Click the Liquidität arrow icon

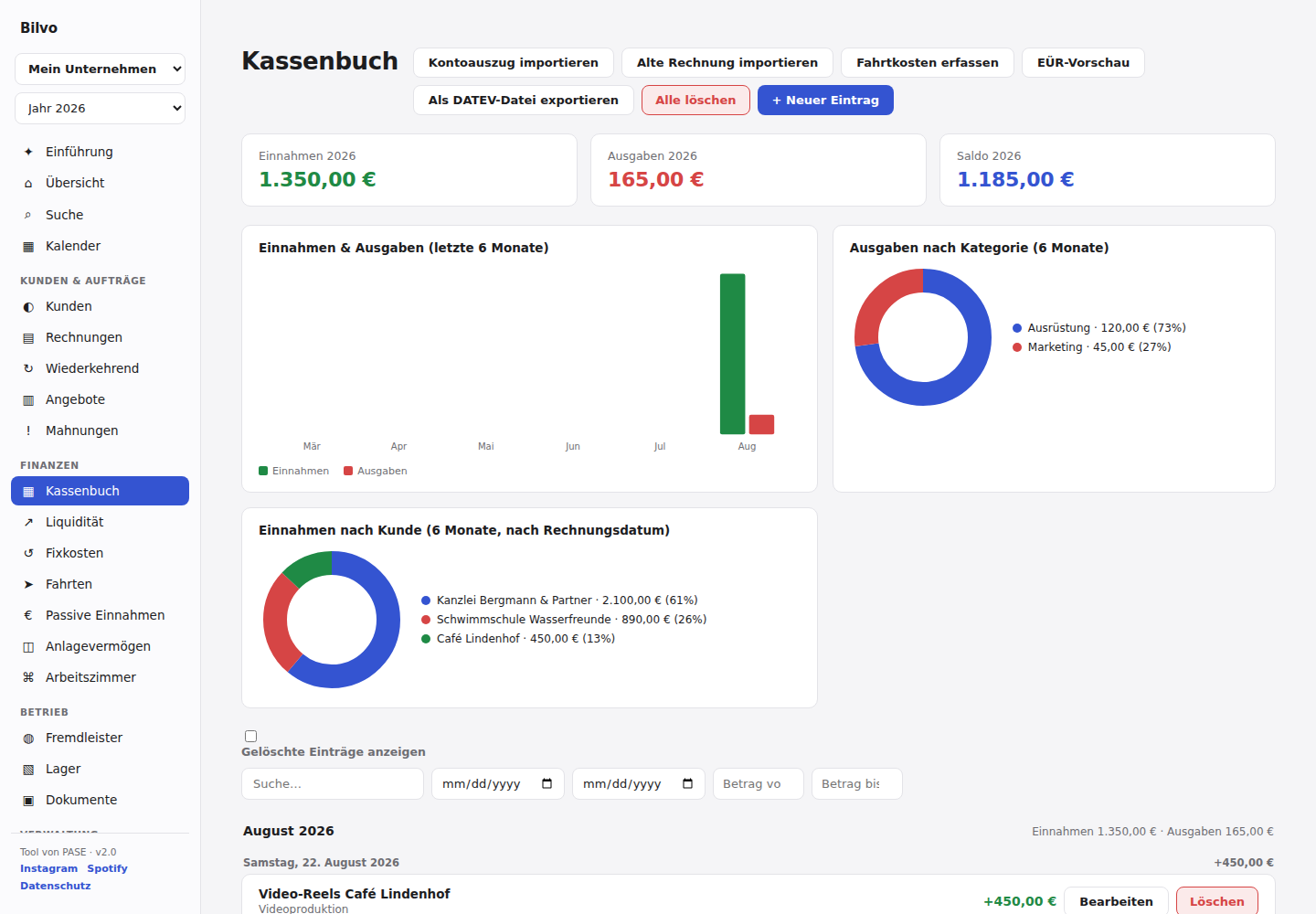pyautogui.click(x=28, y=522)
